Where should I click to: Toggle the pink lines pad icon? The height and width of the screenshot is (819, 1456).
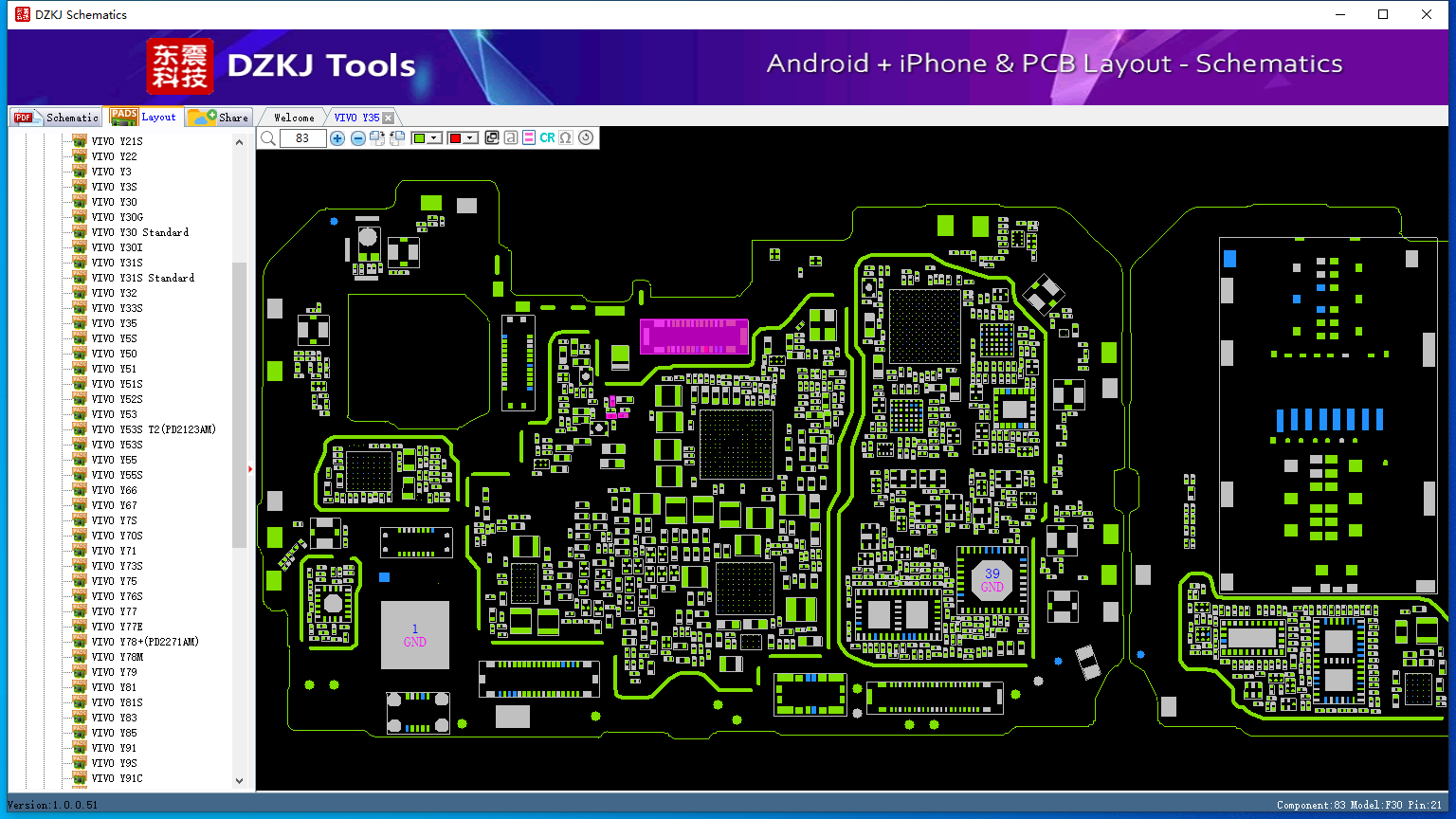(x=529, y=138)
